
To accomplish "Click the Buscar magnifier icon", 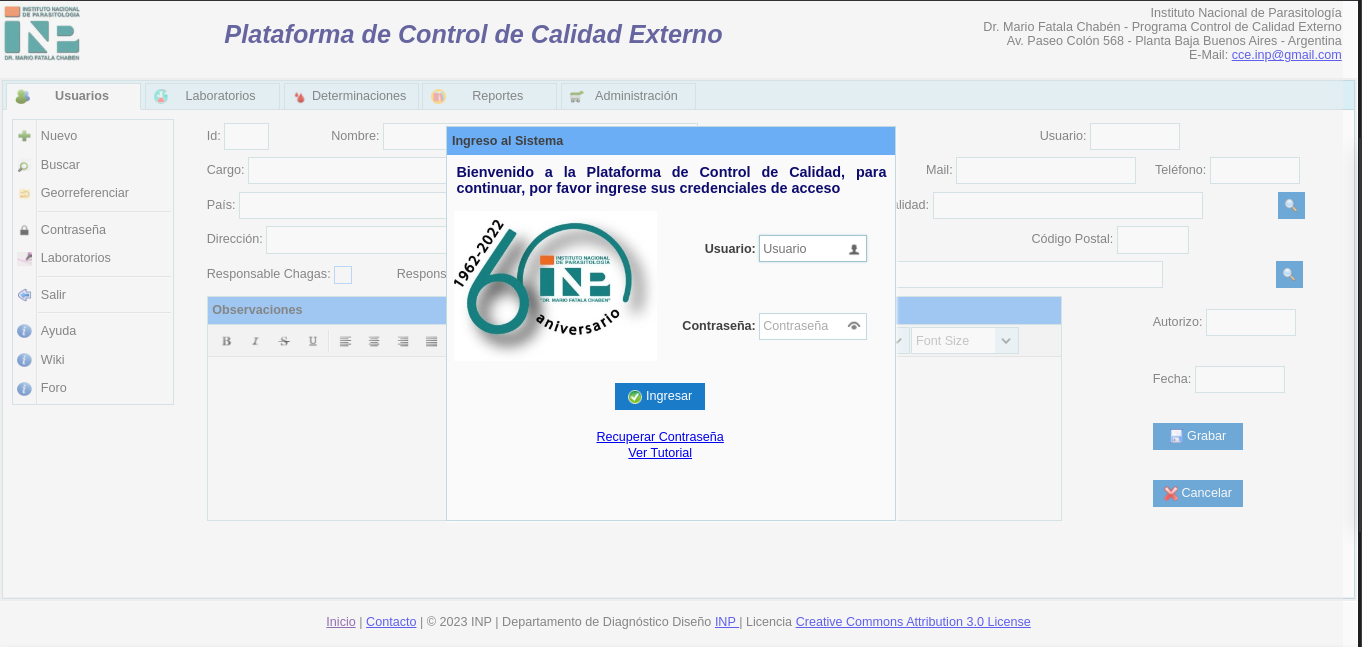I will (x=24, y=166).
